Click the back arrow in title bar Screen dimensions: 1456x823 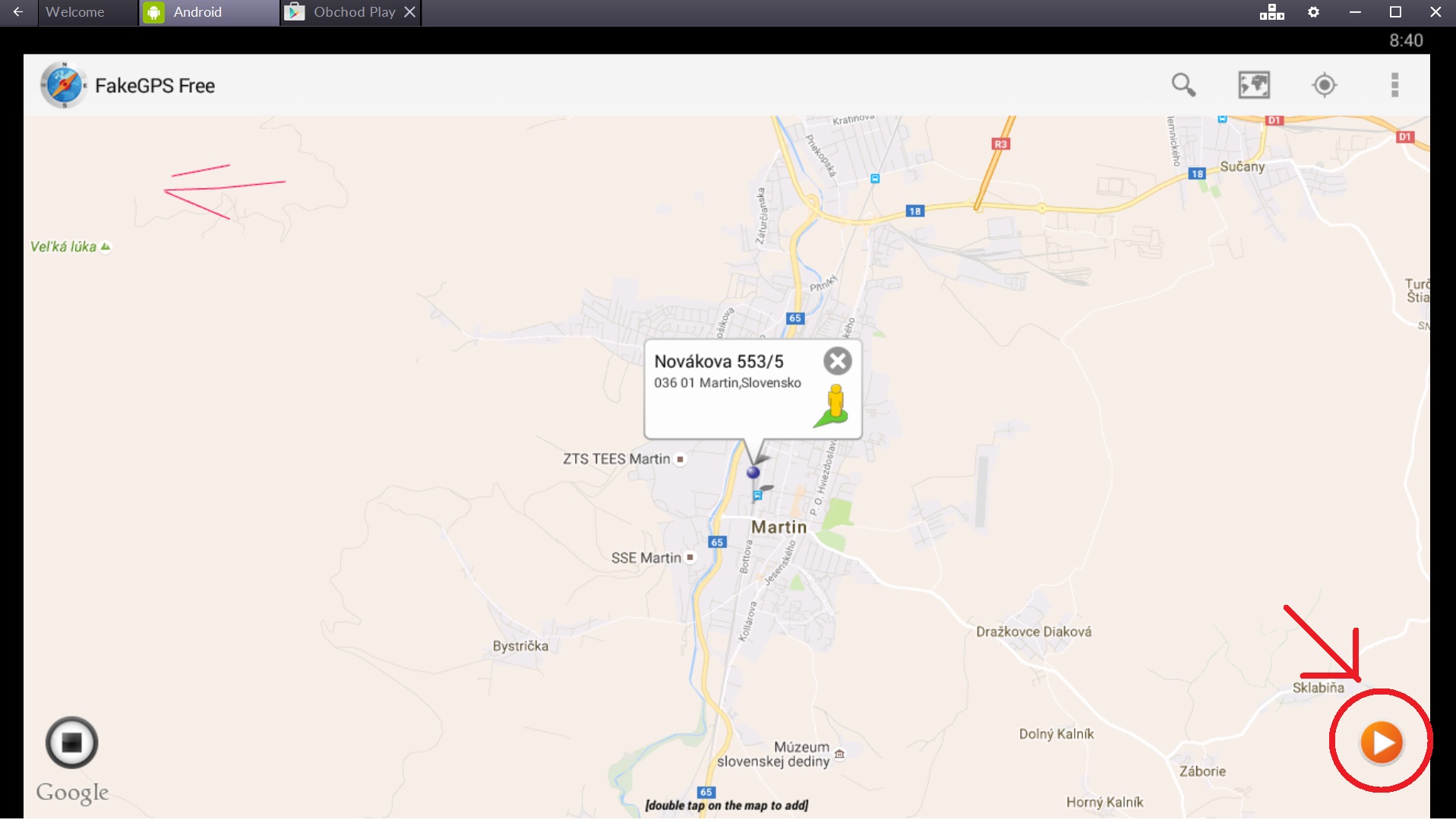[18, 12]
